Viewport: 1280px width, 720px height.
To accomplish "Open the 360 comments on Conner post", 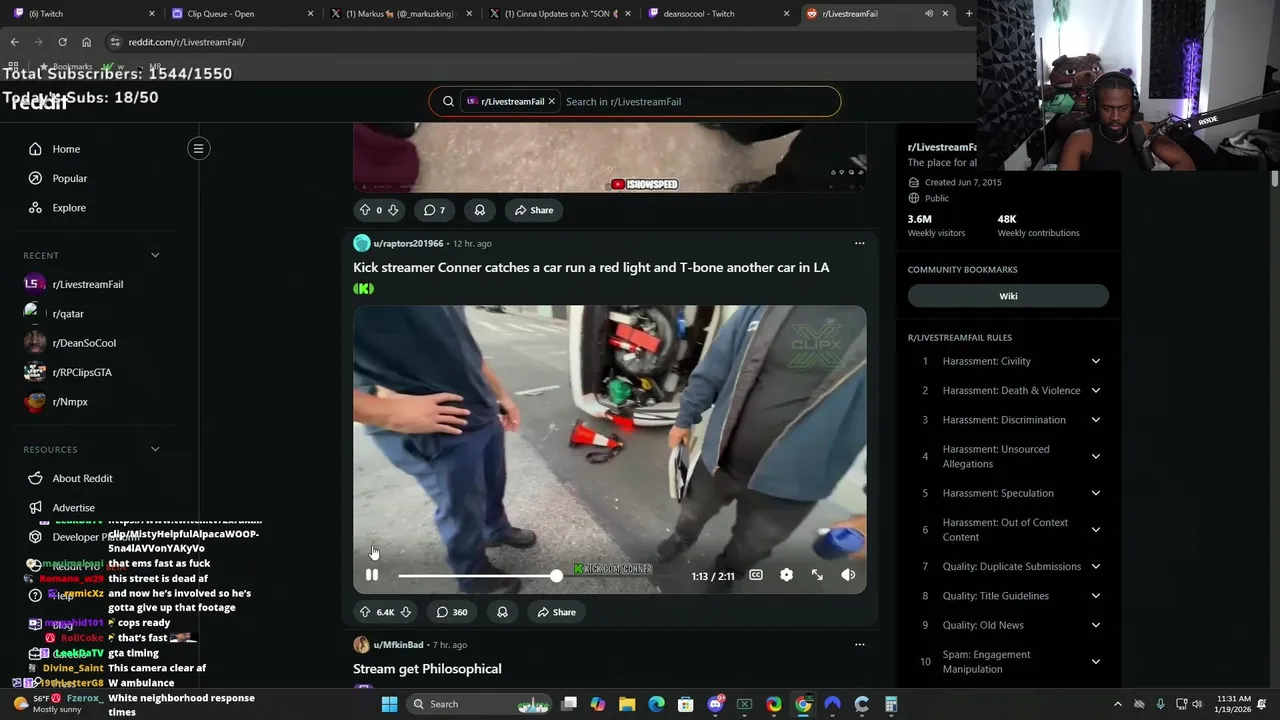I will 452,612.
